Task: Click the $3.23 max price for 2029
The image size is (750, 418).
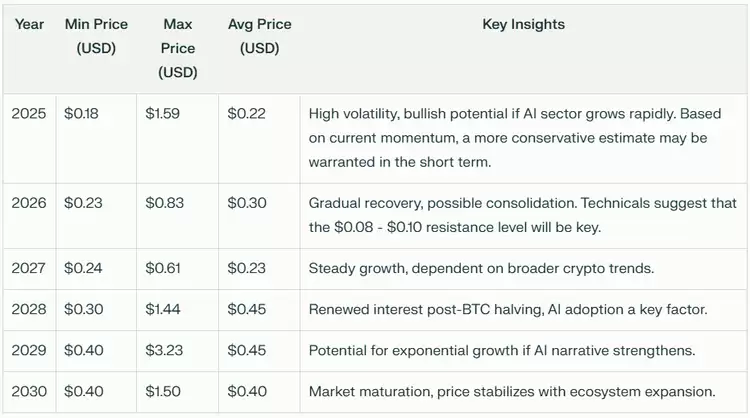Action: [165, 351]
